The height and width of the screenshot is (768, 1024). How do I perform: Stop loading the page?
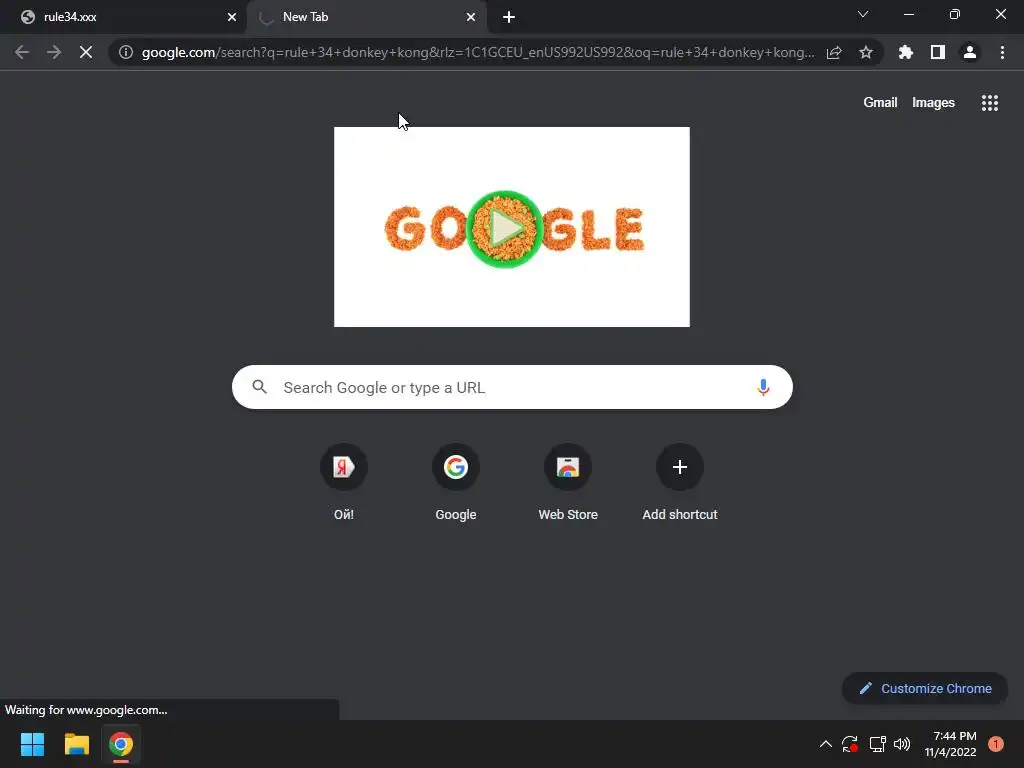coord(86,52)
